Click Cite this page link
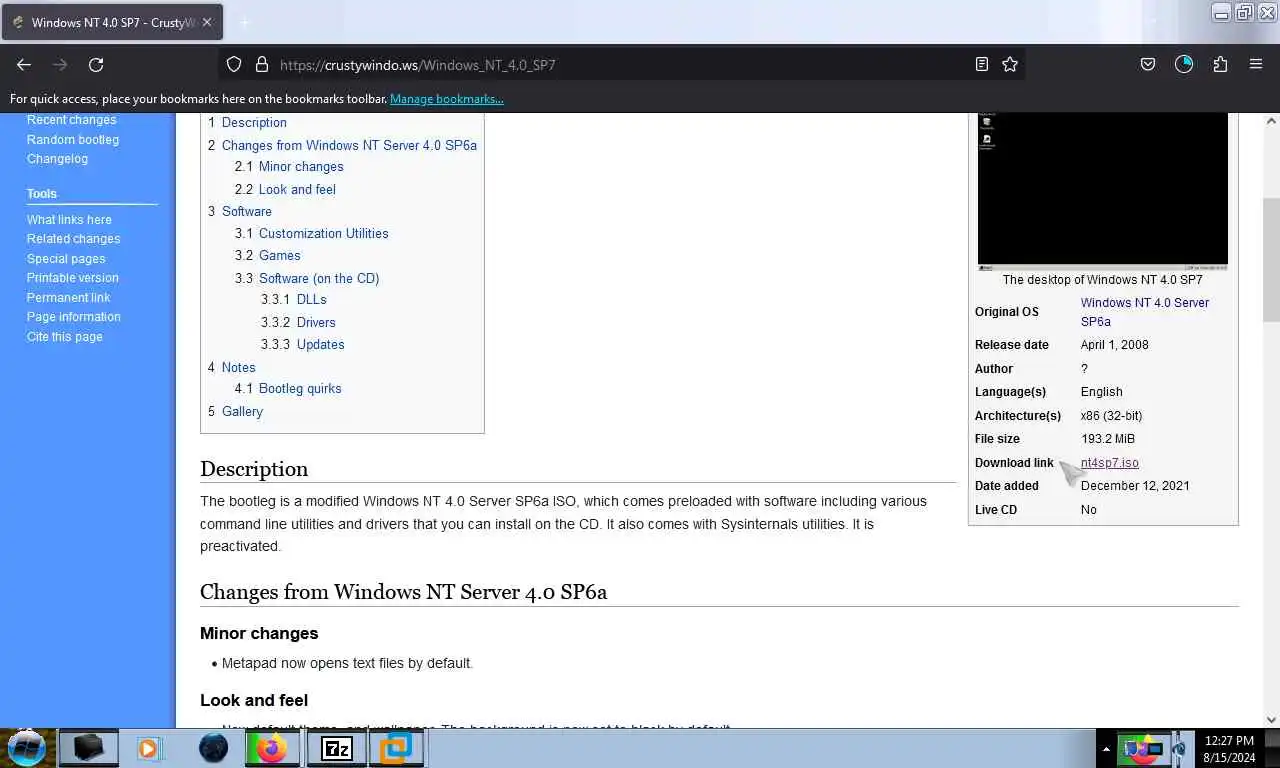The image size is (1280, 768). click(65, 337)
